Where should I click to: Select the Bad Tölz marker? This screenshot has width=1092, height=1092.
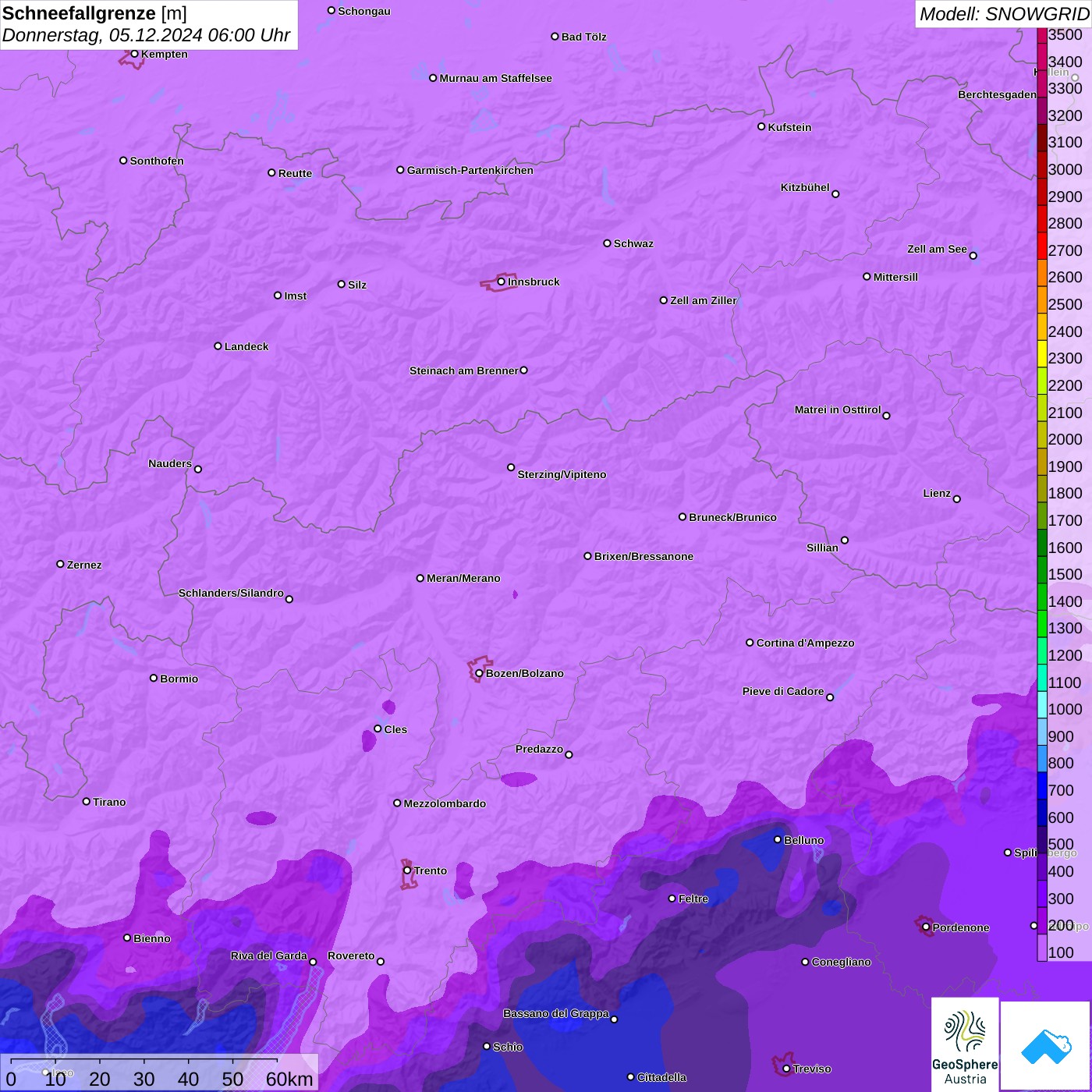click(555, 37)
